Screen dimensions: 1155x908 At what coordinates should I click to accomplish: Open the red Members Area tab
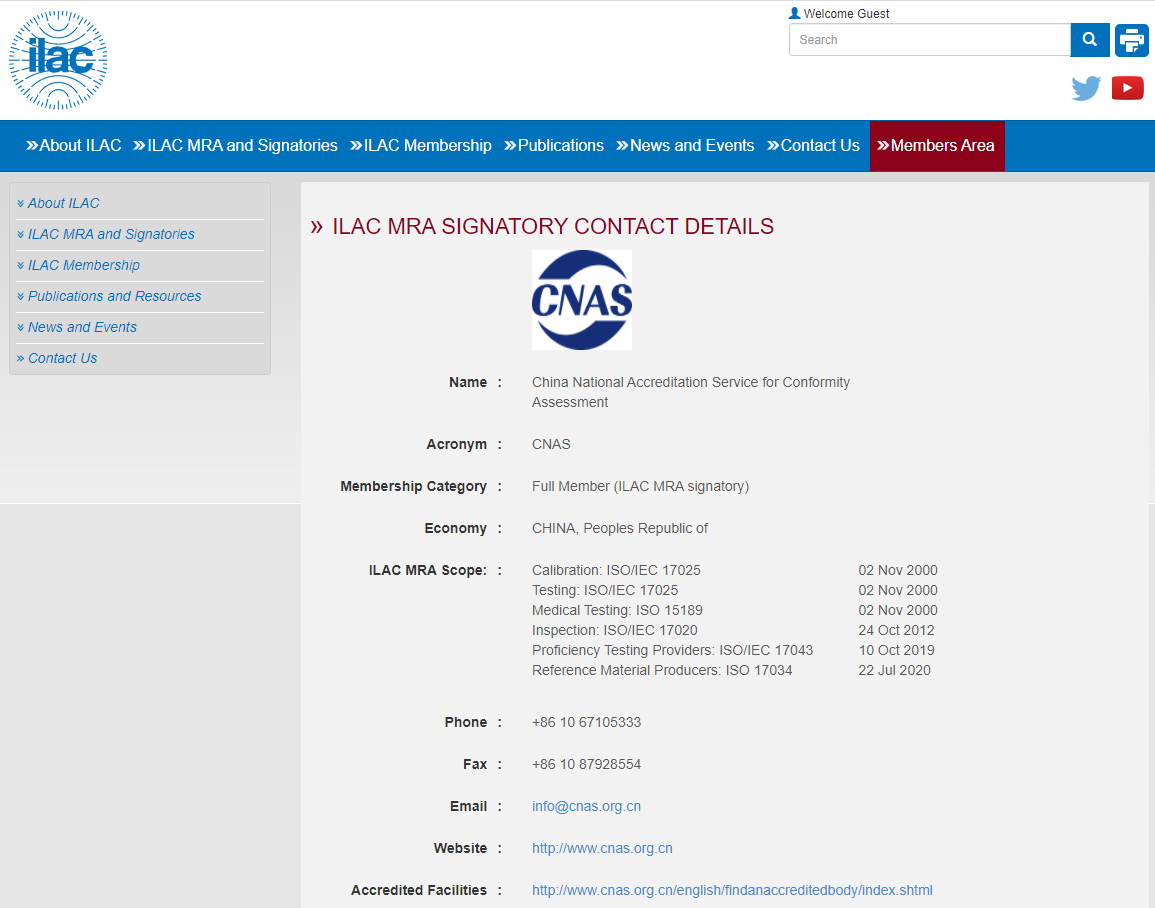pyautogui.click(x=937, y=146)
